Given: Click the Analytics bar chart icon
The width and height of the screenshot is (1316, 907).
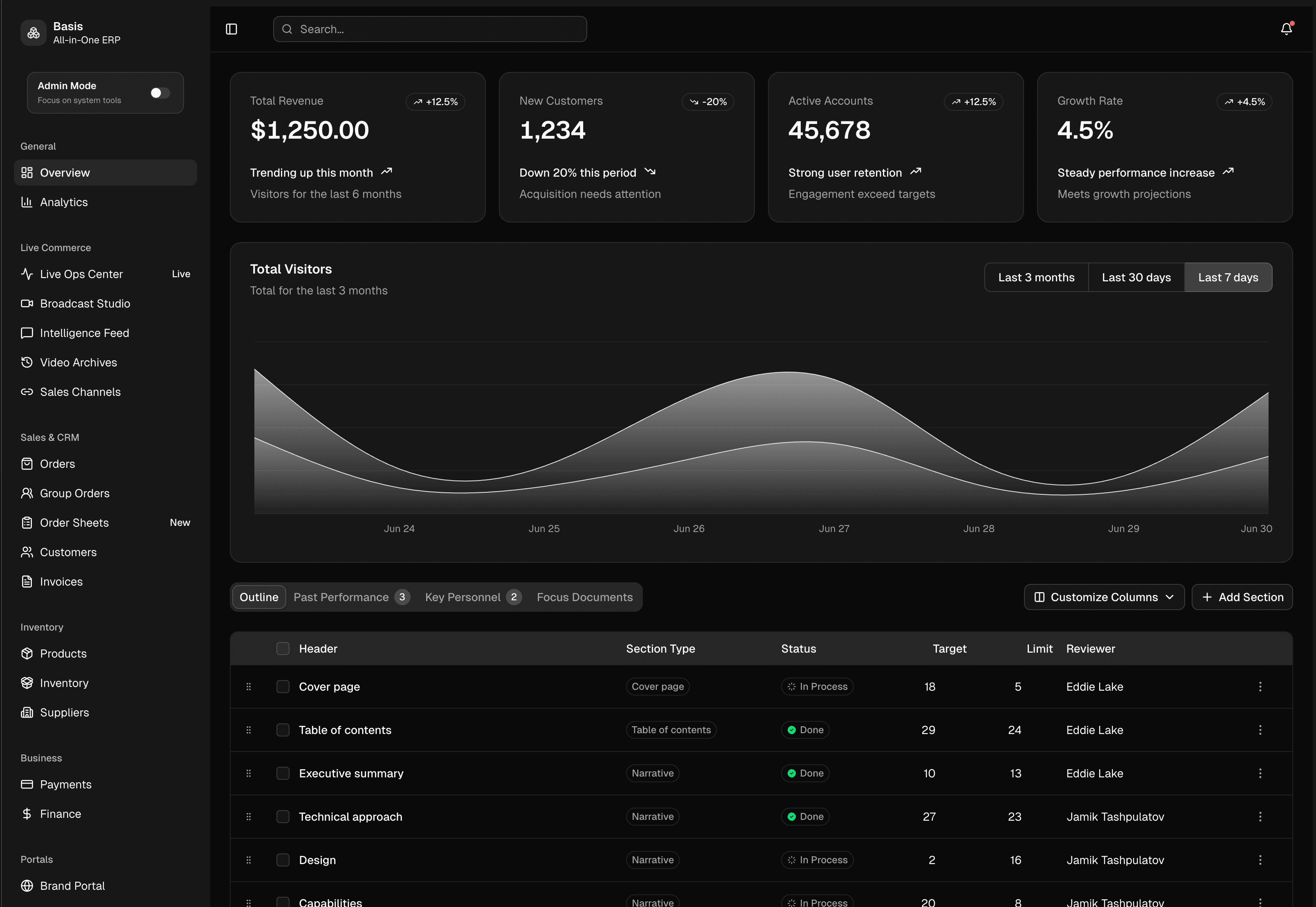Looking at the screenshot, I should coord(27,202).
